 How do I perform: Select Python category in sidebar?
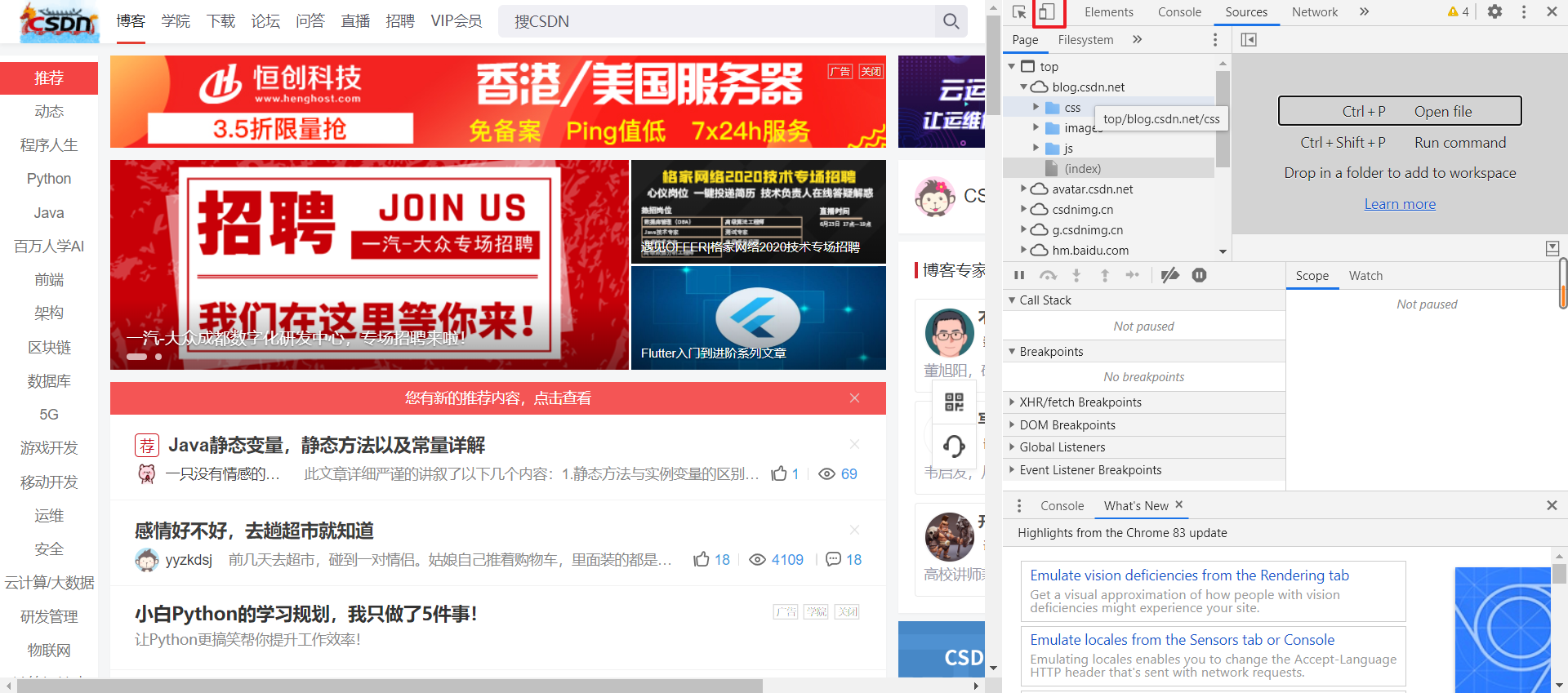click(x=49, y=179)
